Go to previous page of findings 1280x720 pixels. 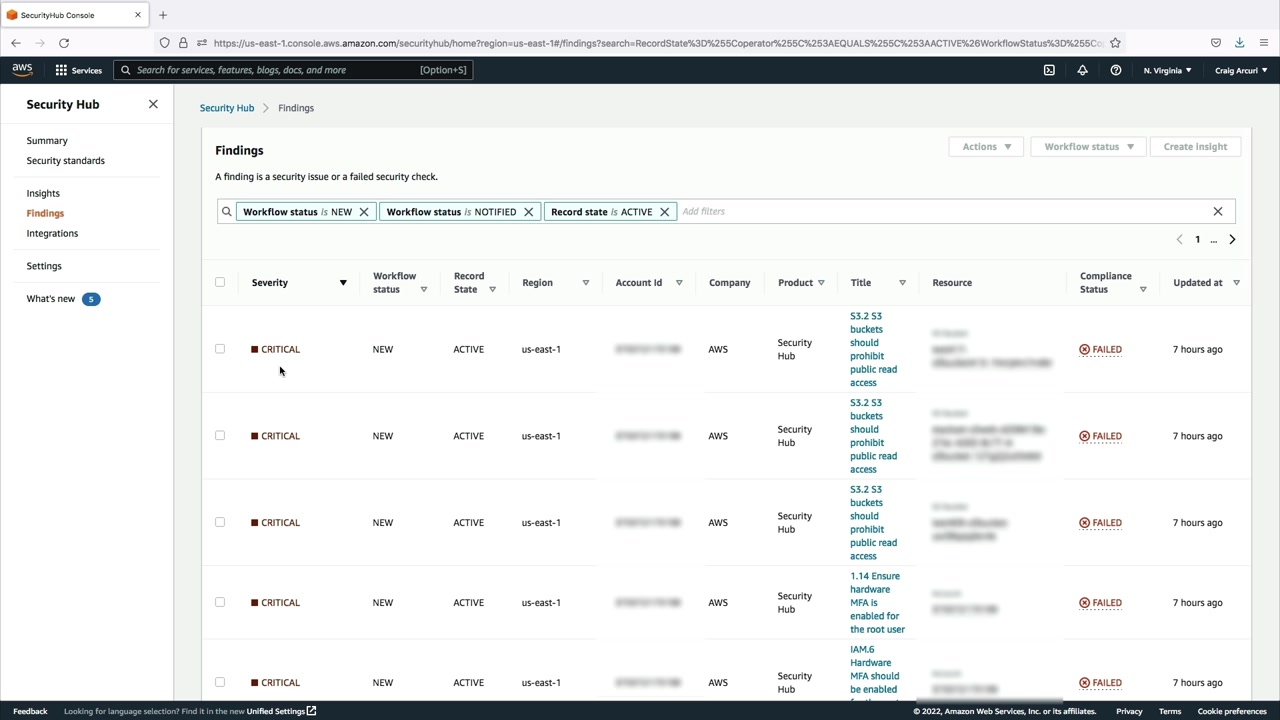pyautogui.click(x=1180, y=240)
